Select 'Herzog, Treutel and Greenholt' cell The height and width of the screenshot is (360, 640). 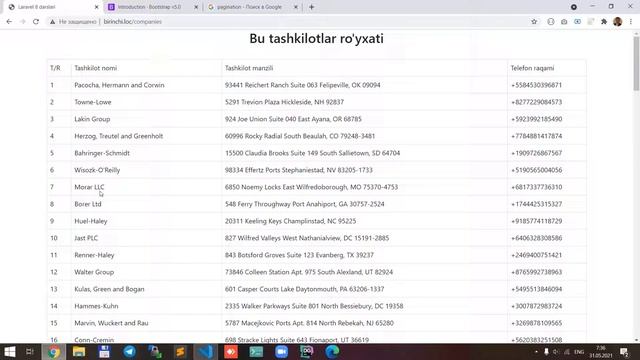point(118,136)
